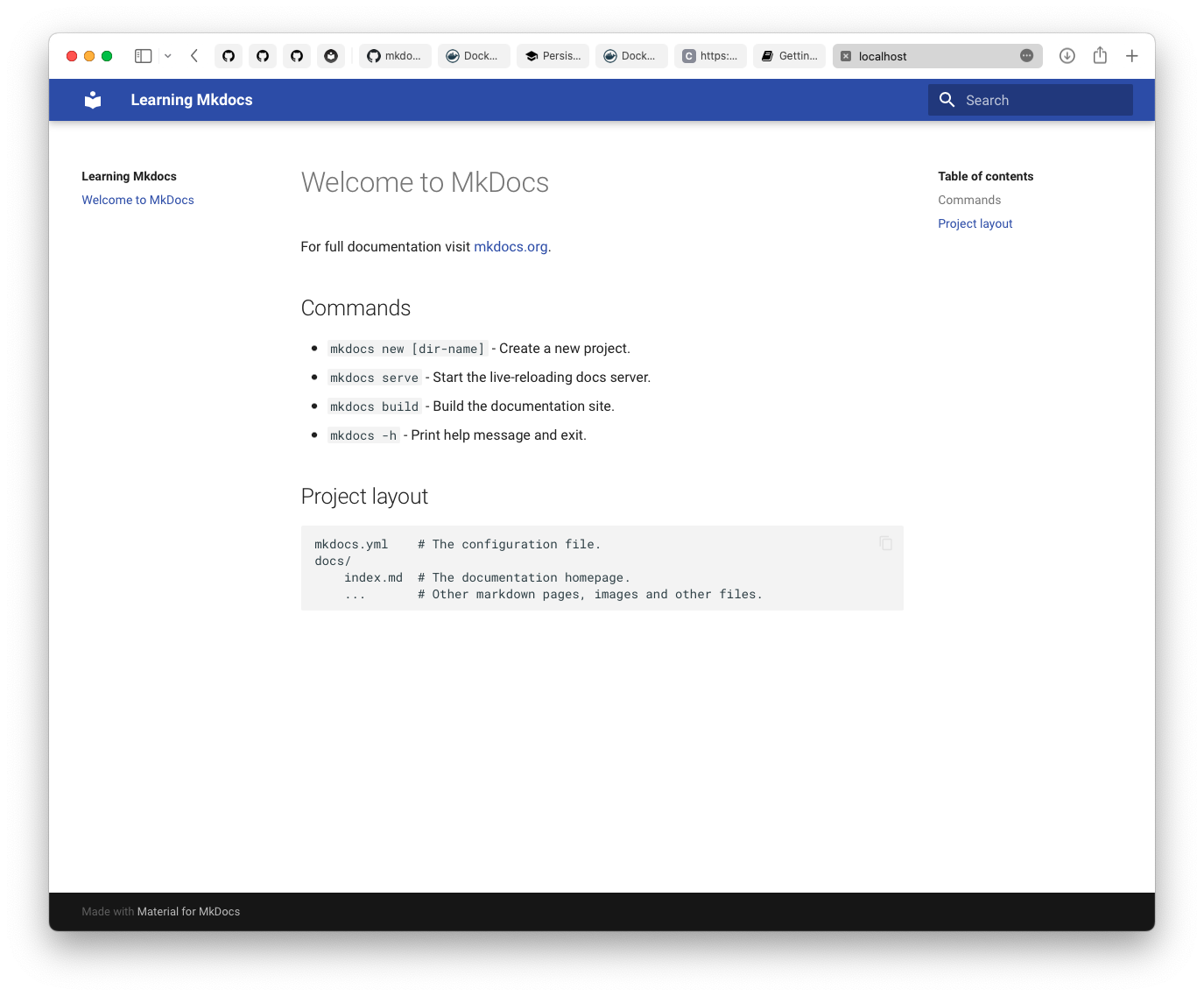This screenshot has height=996, width=1204.
Task: Jump to Project layout in table of contents
Action: click(x=975, y=223)
